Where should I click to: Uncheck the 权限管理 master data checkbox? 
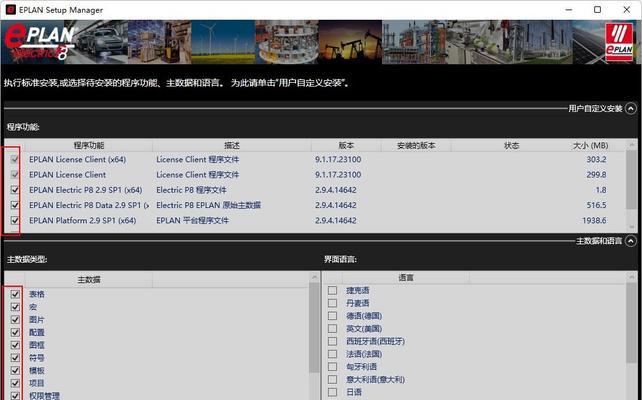point(15,395)
